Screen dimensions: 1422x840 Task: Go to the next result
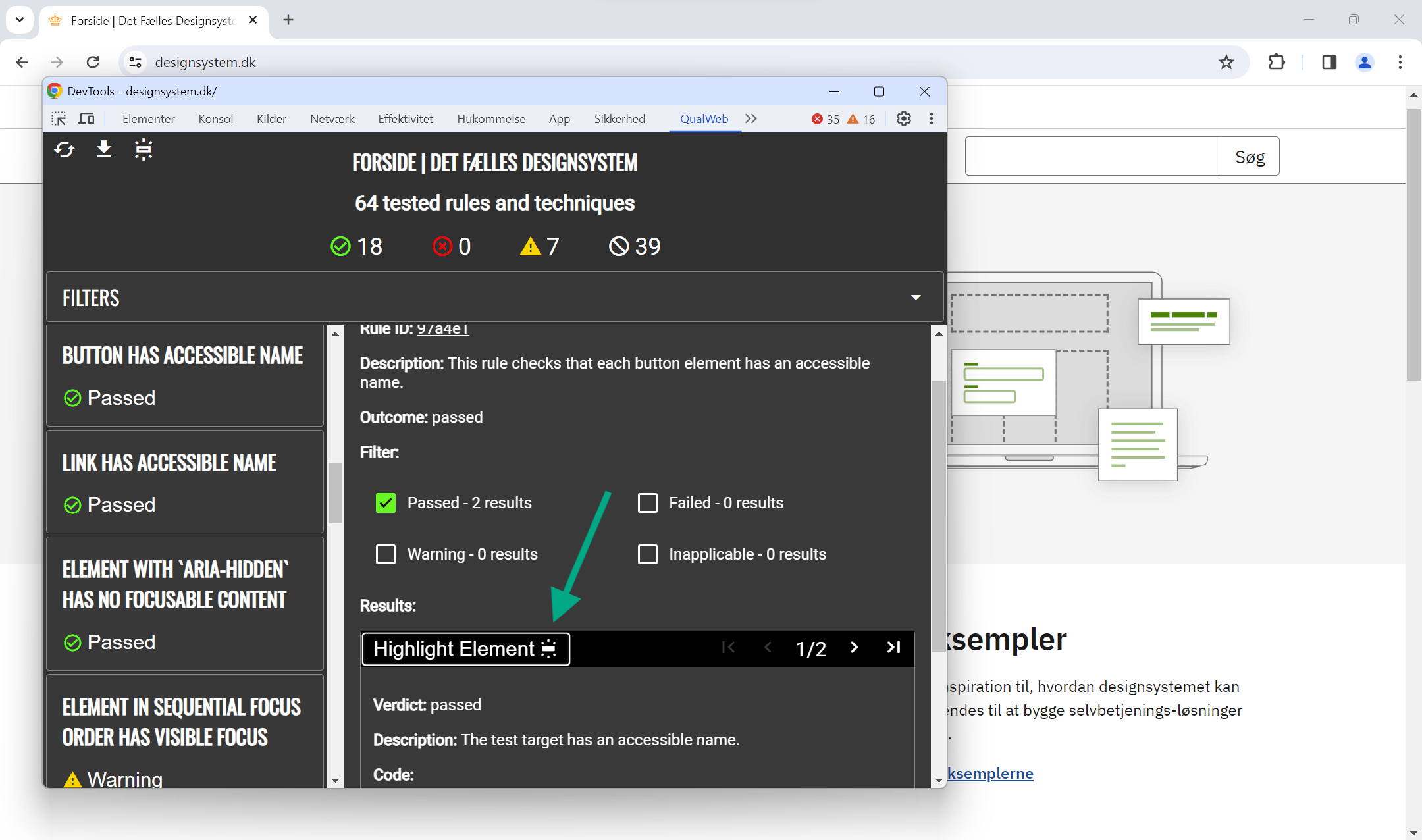[x=854, y=648]
